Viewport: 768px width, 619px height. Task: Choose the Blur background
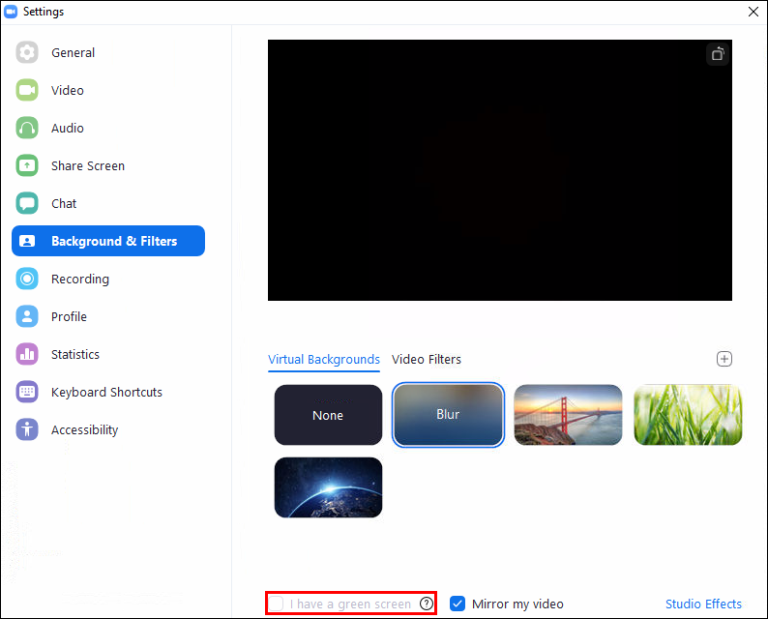click(448, 415)
